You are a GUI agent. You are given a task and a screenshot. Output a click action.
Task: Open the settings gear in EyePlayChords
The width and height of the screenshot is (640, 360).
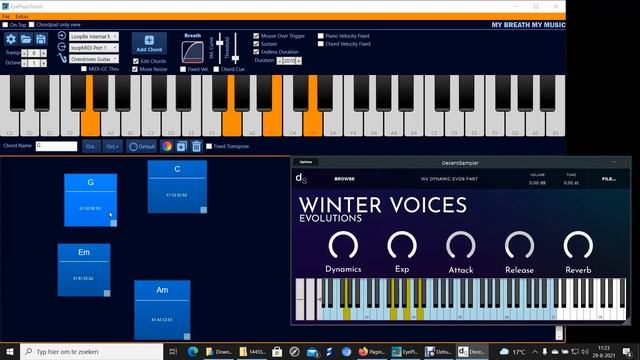tap(11, 39)
